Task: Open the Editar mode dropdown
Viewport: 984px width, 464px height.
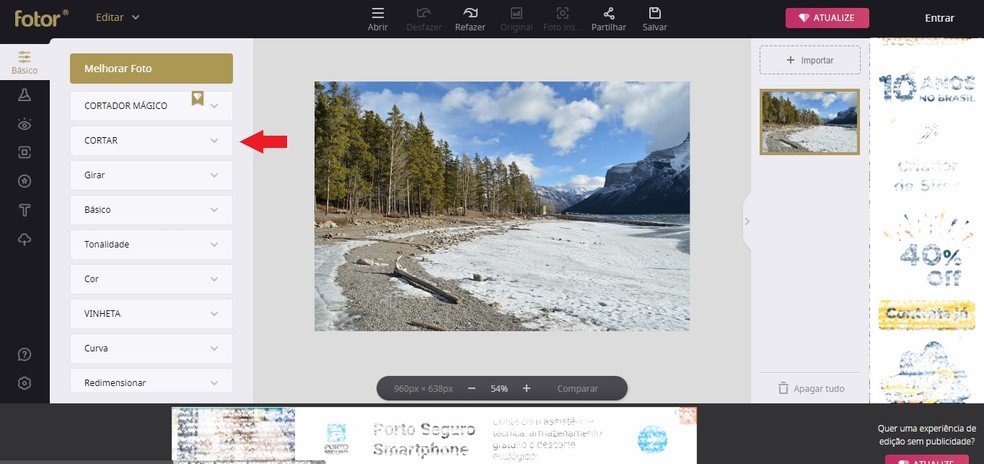Action: coord(117,17)
